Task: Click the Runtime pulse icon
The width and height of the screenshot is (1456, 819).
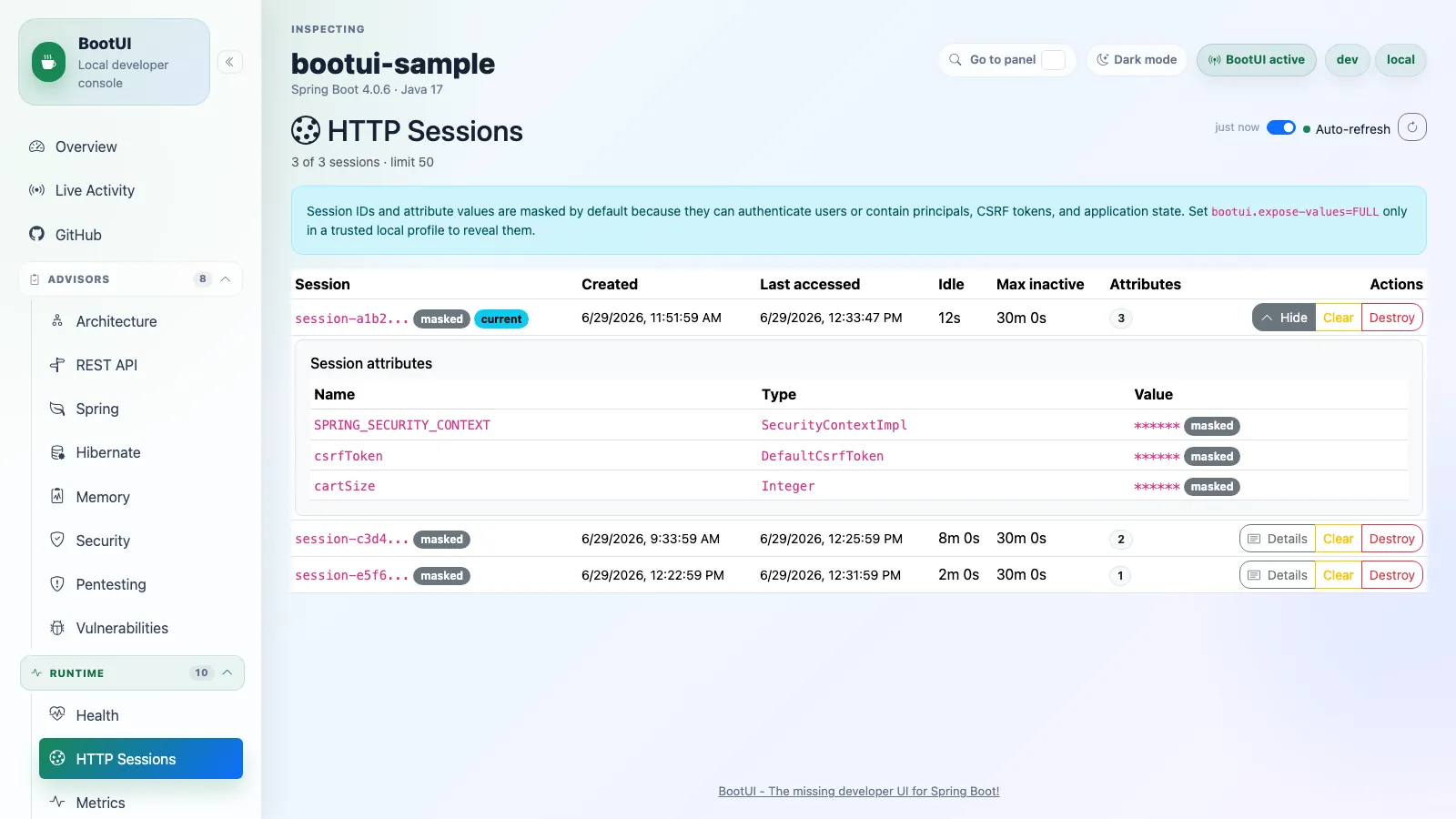Action: 36,673
